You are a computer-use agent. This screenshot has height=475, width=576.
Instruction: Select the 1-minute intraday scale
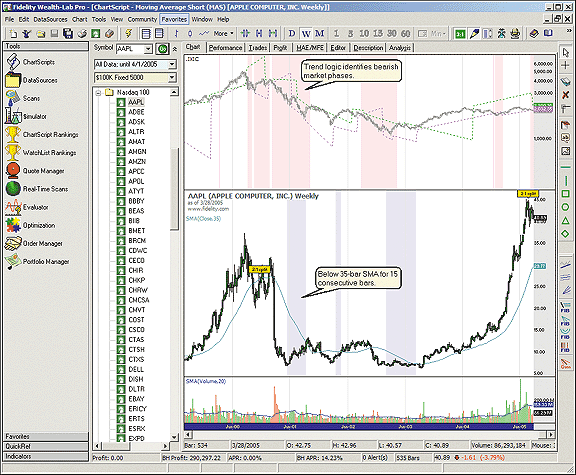(x=336, y=34)
